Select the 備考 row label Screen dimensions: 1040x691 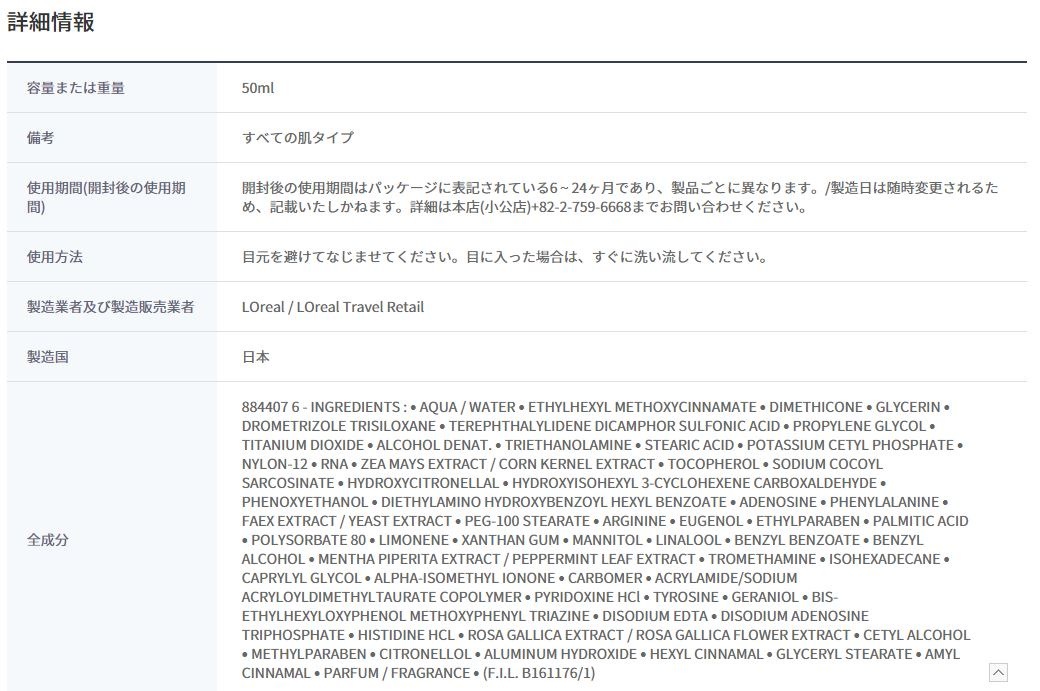pos(41,138)
